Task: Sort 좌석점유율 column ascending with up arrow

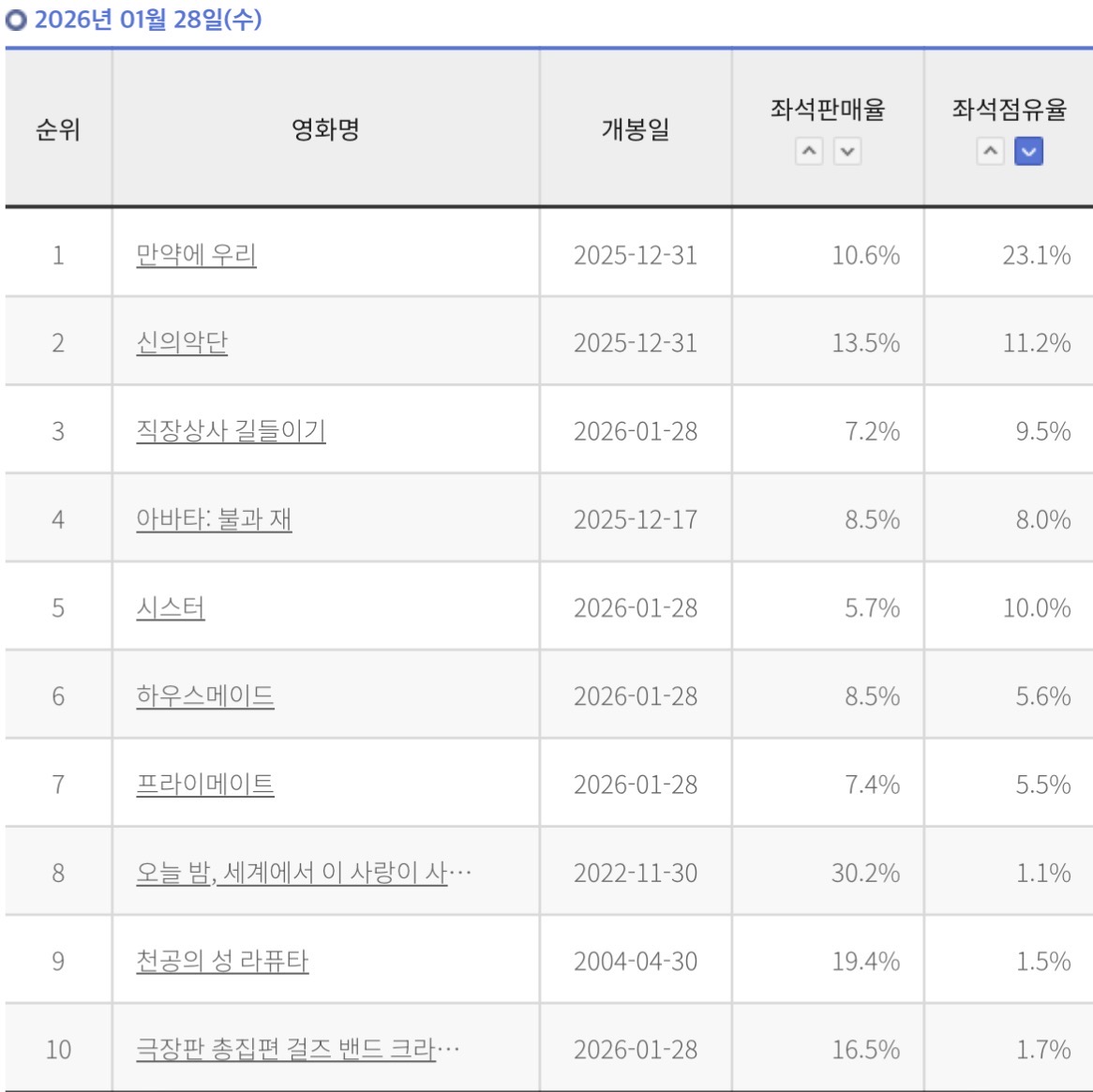Action: point(991,151)
